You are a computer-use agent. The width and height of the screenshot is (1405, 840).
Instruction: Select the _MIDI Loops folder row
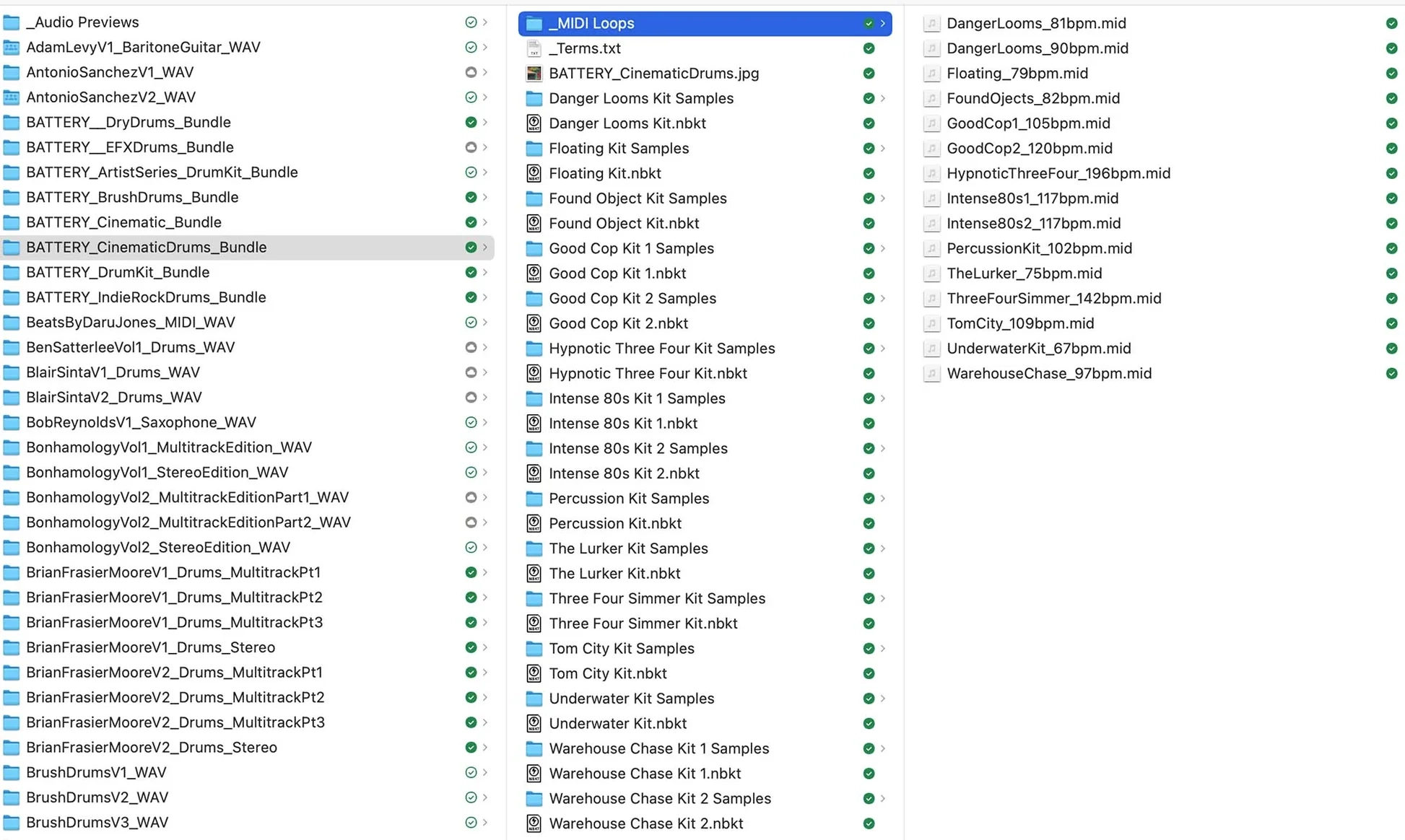pyautogui.click(x=704, y=23)
